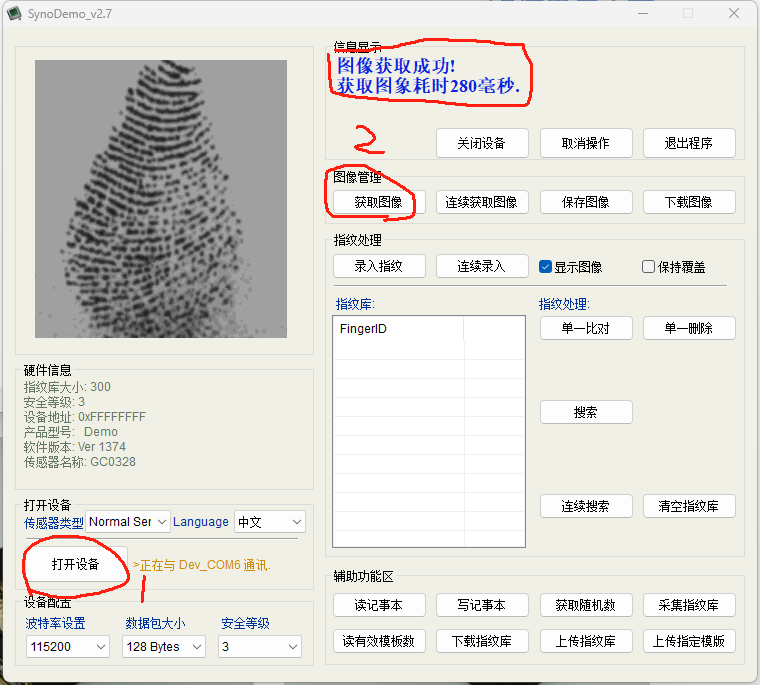Click the 连续录入 button
760x685 pixels.
tap(482, 266)
